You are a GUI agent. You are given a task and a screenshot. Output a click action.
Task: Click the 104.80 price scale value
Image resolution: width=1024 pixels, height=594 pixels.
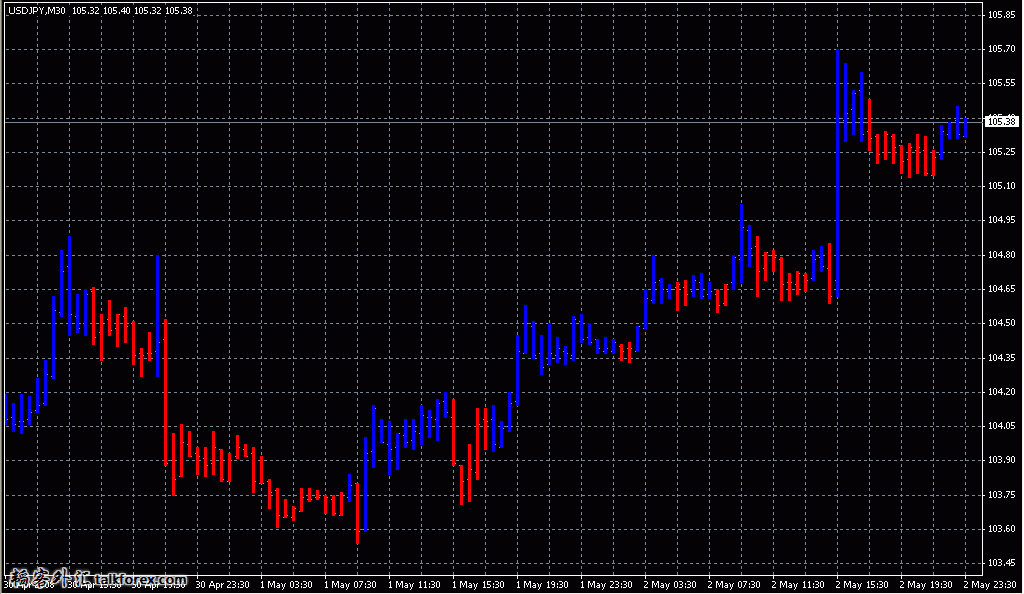pos(1002,255)
